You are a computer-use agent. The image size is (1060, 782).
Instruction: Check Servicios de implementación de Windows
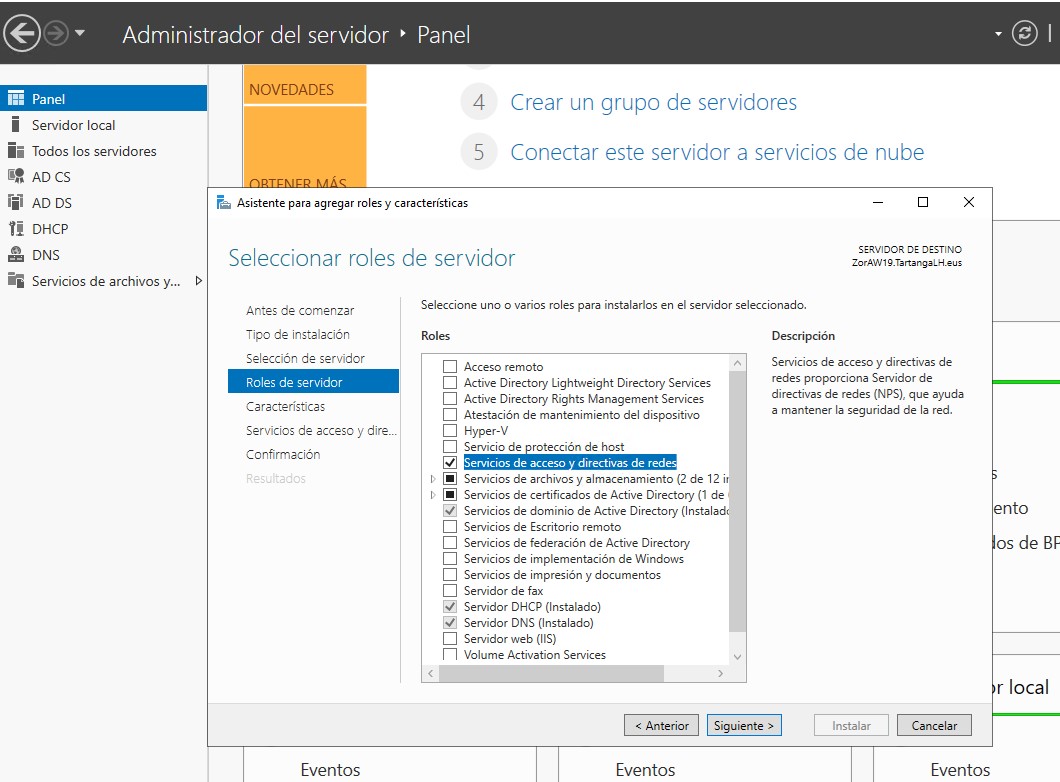450,559
